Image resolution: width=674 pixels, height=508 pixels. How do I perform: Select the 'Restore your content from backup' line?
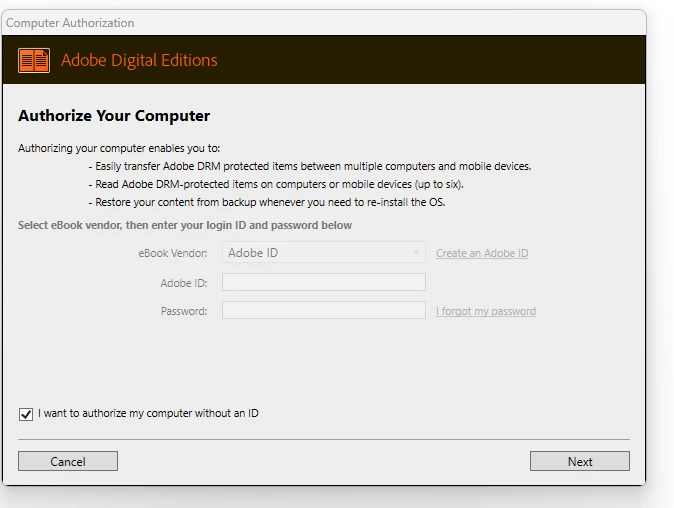[267, 202]
